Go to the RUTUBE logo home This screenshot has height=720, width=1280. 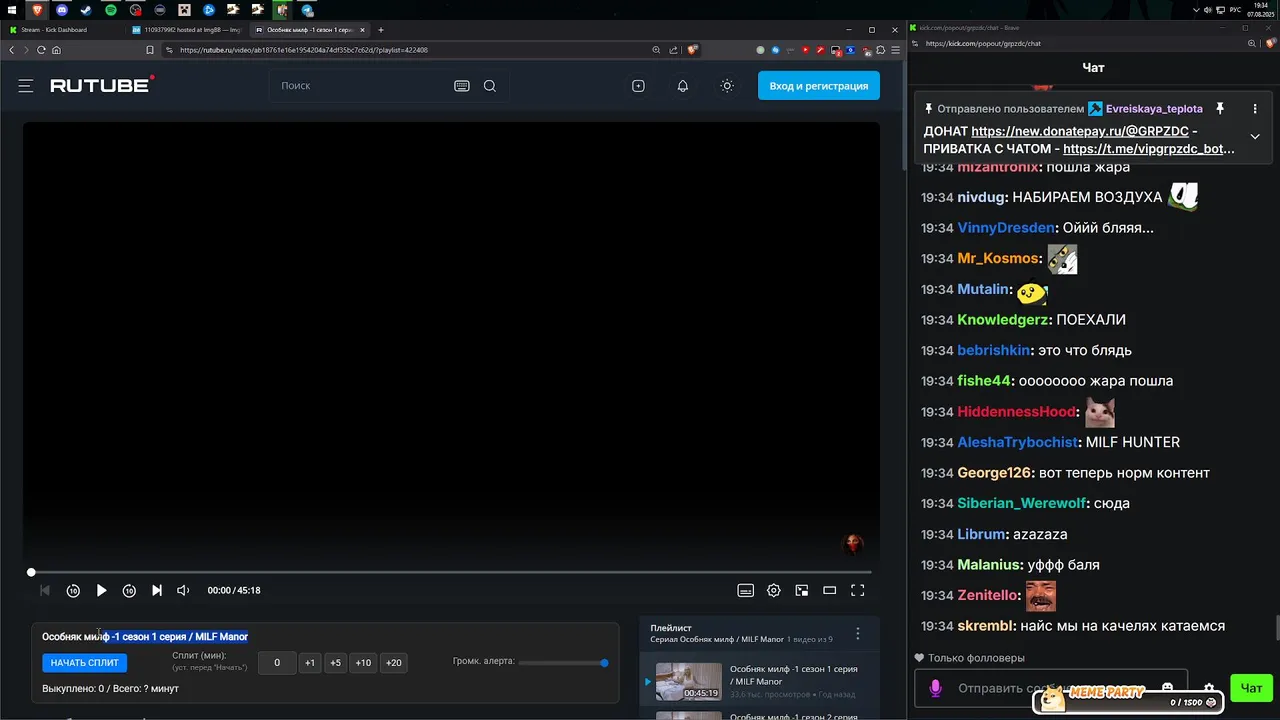coord(102,85)
